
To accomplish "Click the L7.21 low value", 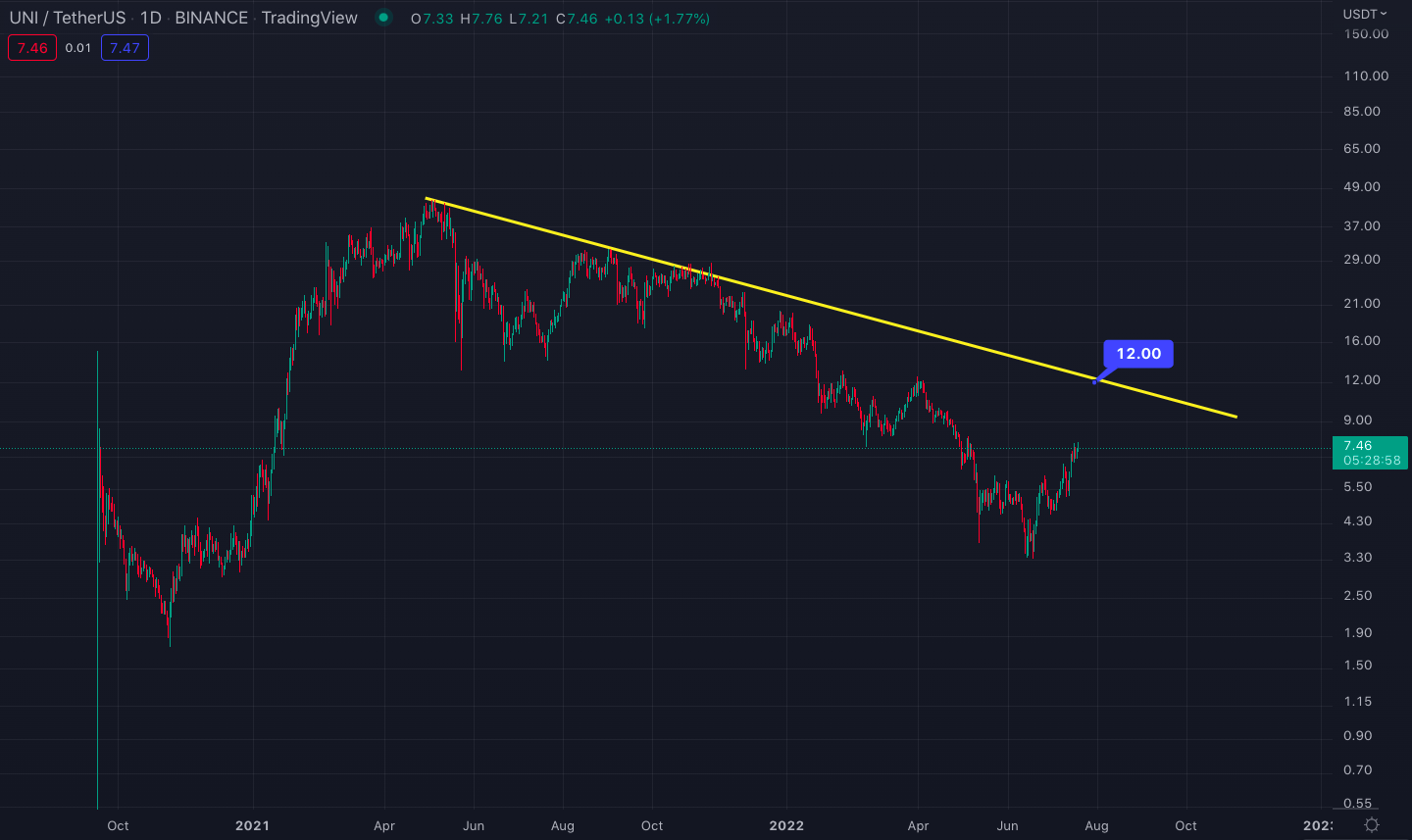I will click(x=529, y=19).
